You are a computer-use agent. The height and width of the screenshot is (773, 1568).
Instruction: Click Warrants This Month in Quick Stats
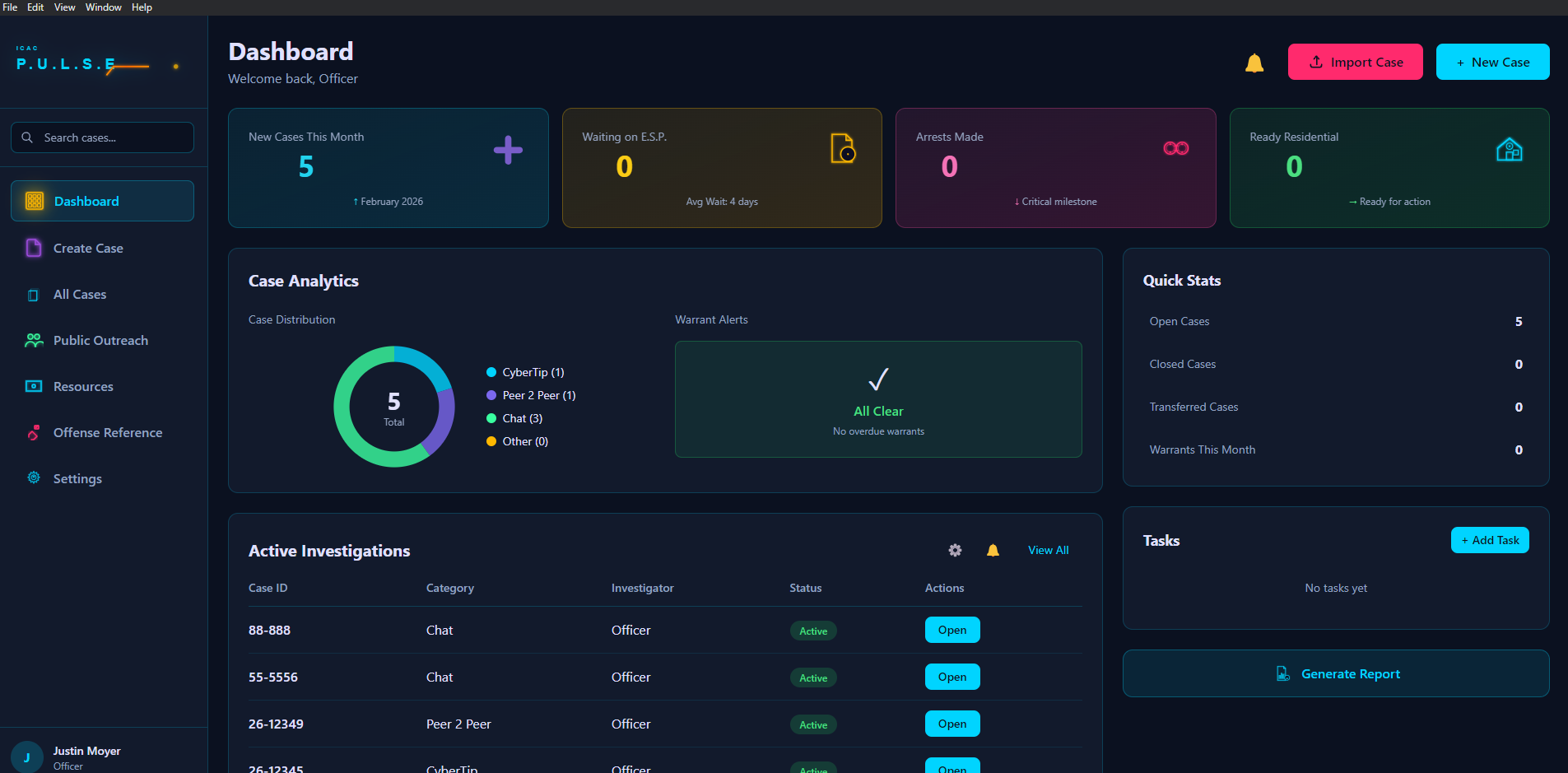click(x=1336, y=449)
